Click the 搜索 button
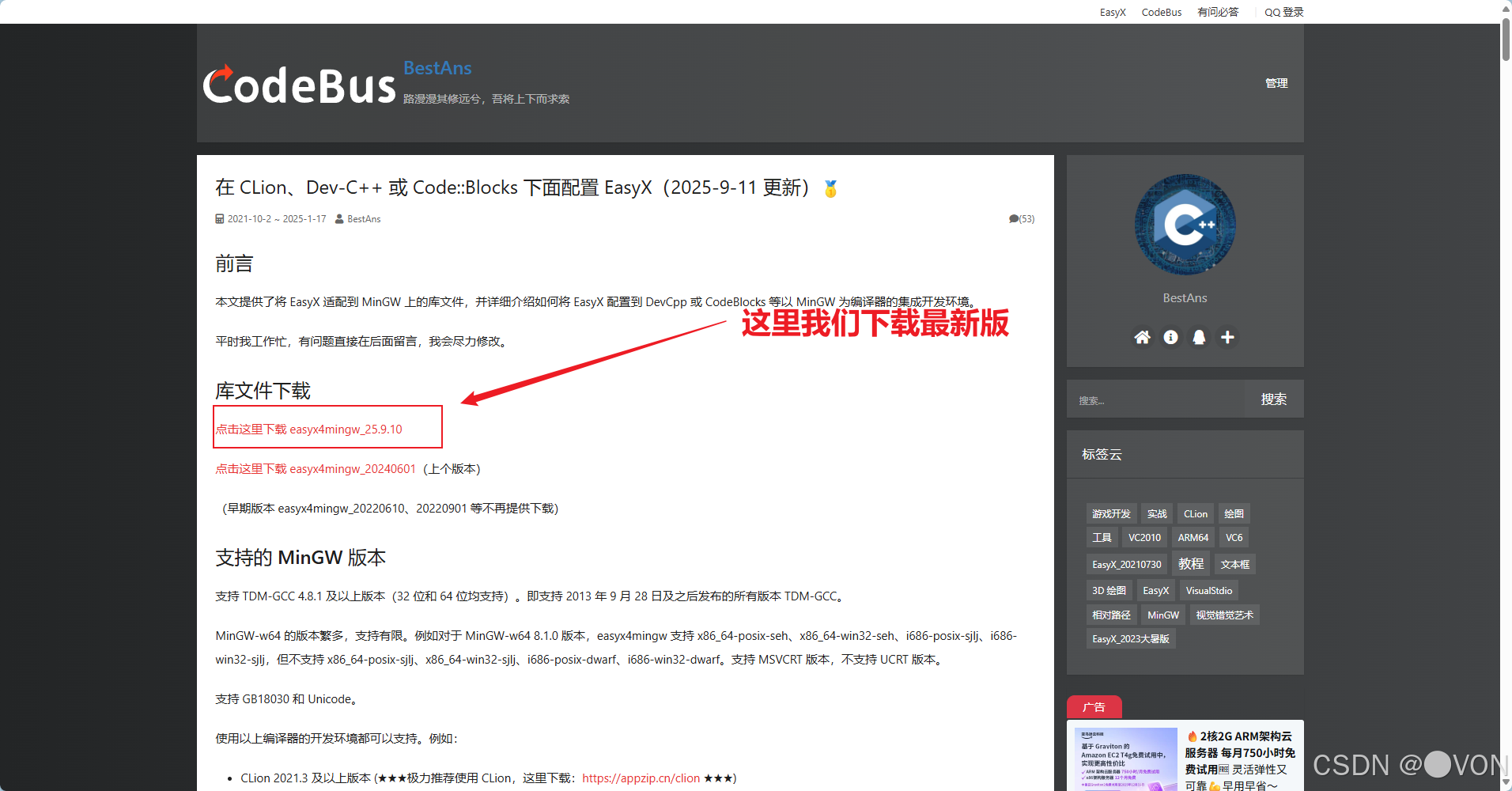Viewport: 1512px width, 791px height. [x=1273, y=399]
